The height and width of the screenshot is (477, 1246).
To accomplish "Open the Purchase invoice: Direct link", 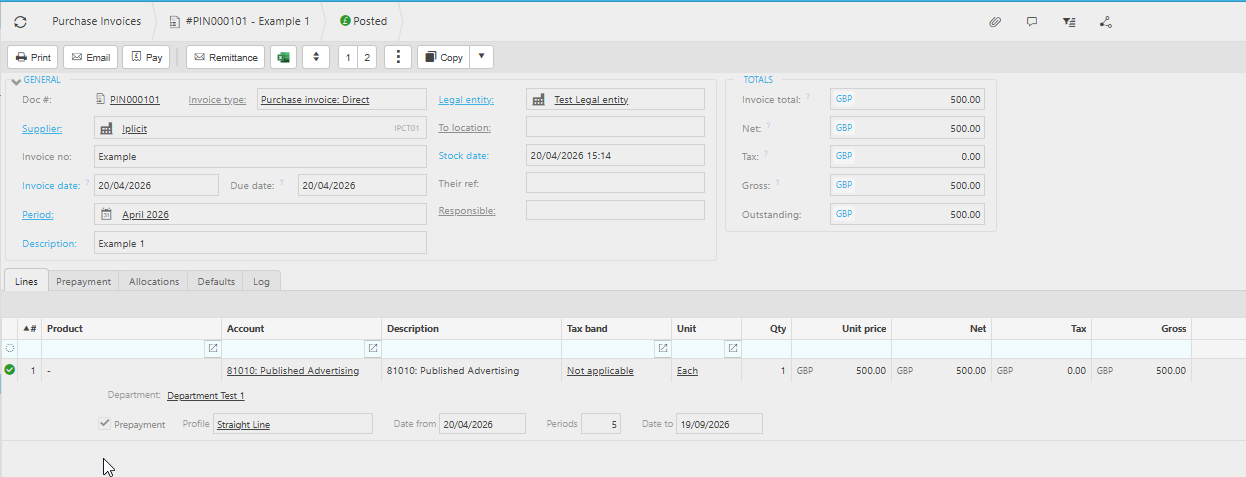I will [315, 100].
